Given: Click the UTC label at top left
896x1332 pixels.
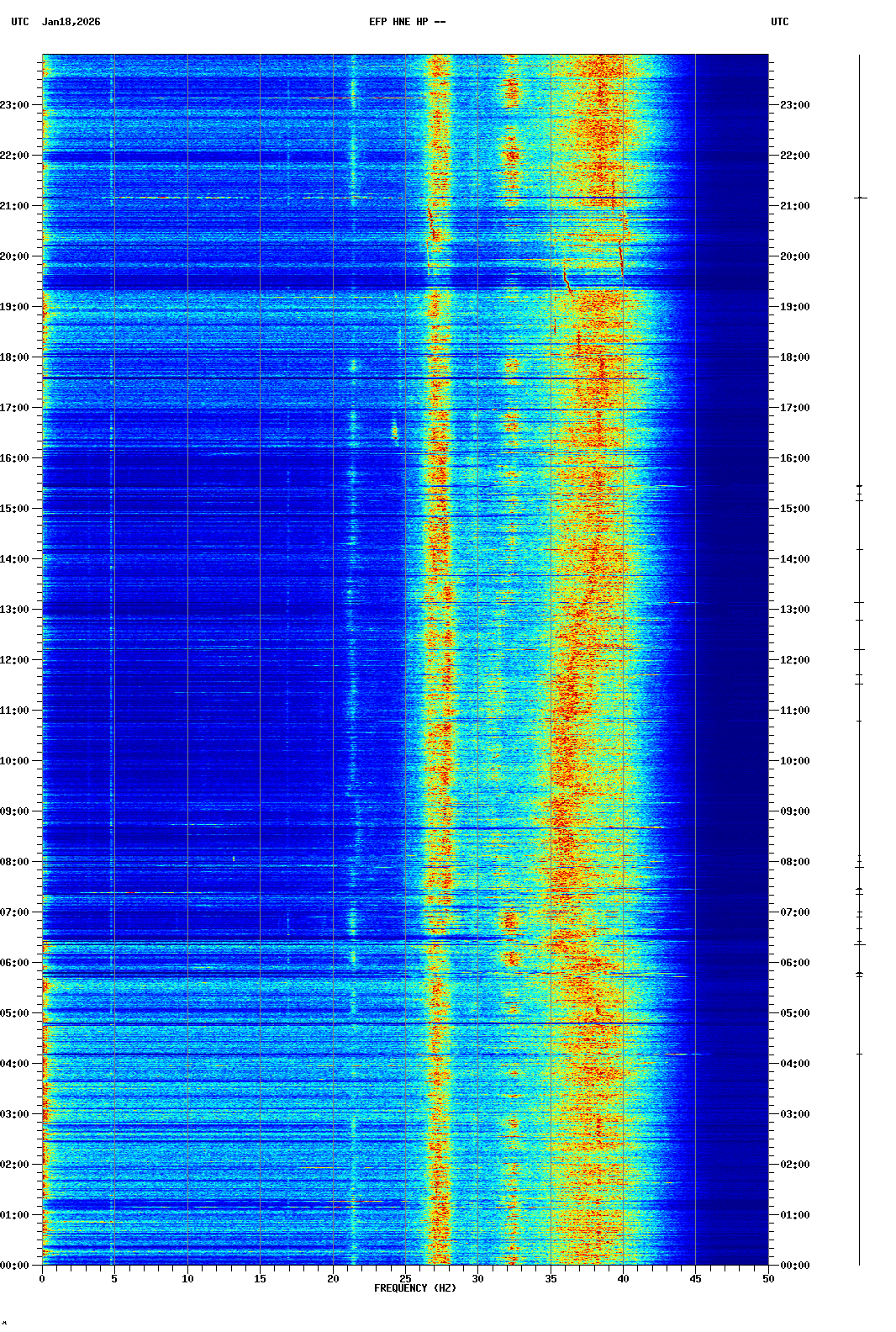Looking at the screenshot, I should pyautogui.click(x=19, y=22).
